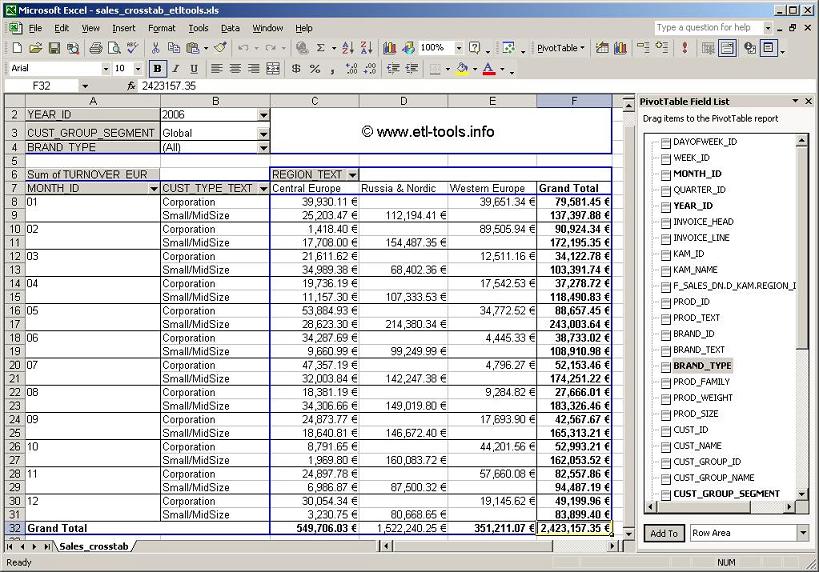The image size is (819, 572).
Task: Toggle Bold formatting button
Action: point(157,68)
